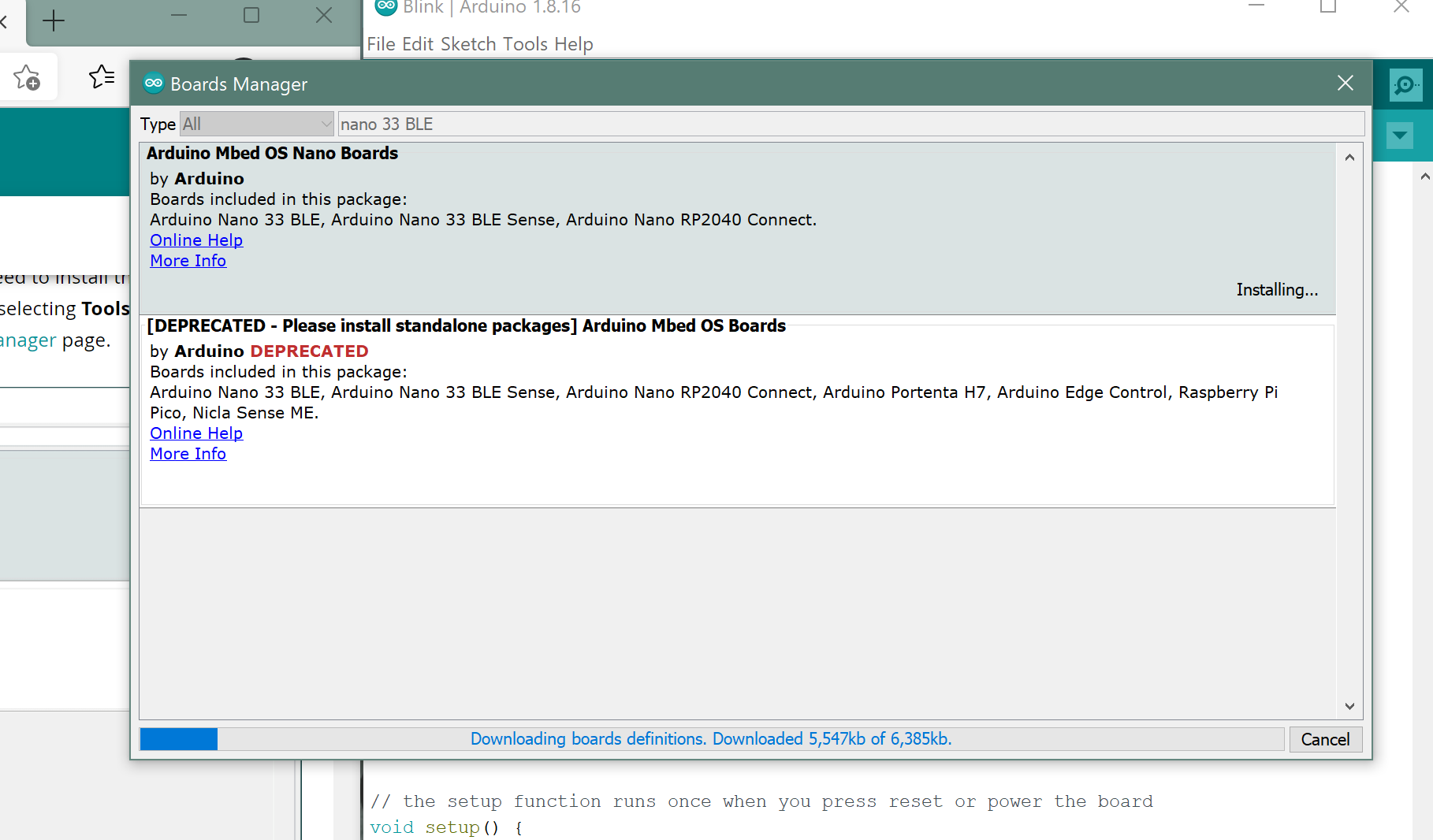This screenshot has width=1433, height=840.
Task: Open the browser favorites list icon
Action: click(102, 76)
